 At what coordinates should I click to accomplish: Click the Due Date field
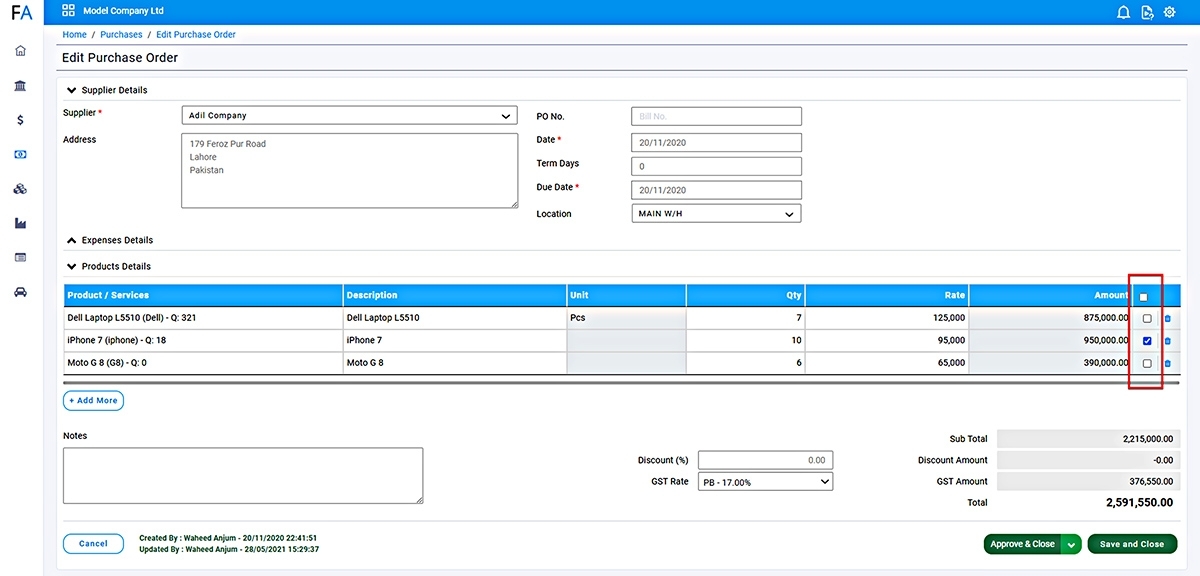(x=716, y=190)
